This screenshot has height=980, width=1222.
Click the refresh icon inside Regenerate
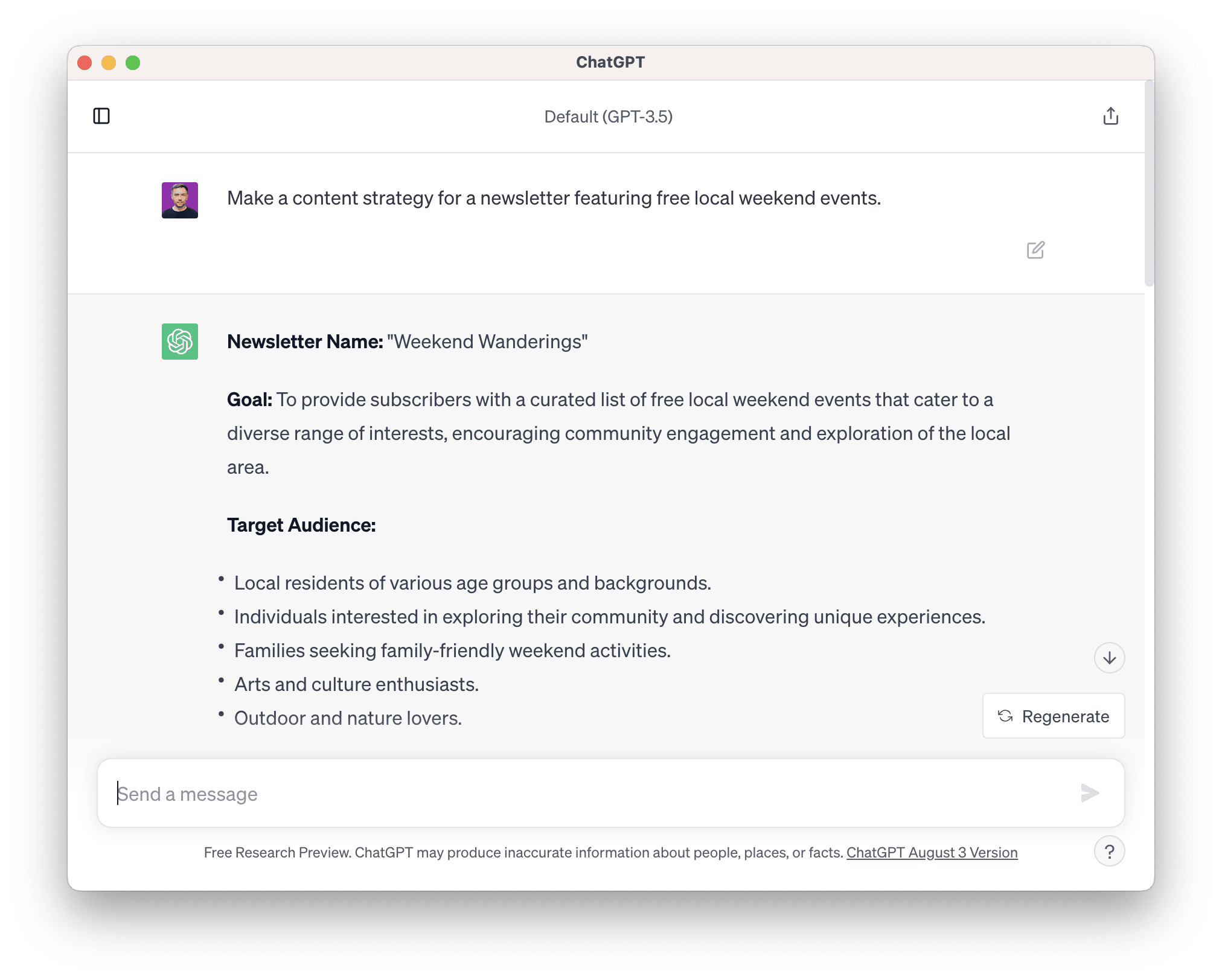tap(1005, 716)
